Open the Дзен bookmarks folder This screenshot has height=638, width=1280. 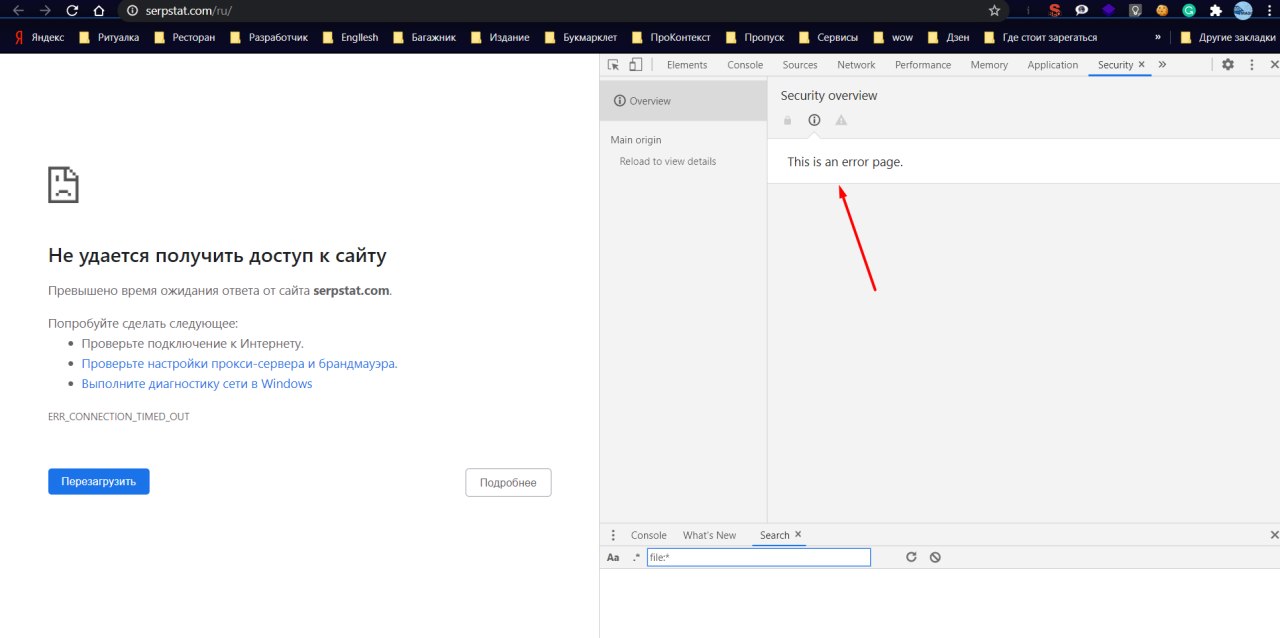[x=948, y=37]
